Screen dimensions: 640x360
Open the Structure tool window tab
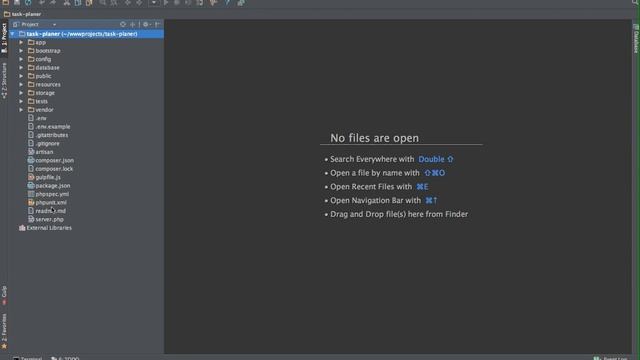[x=4, y=80]
